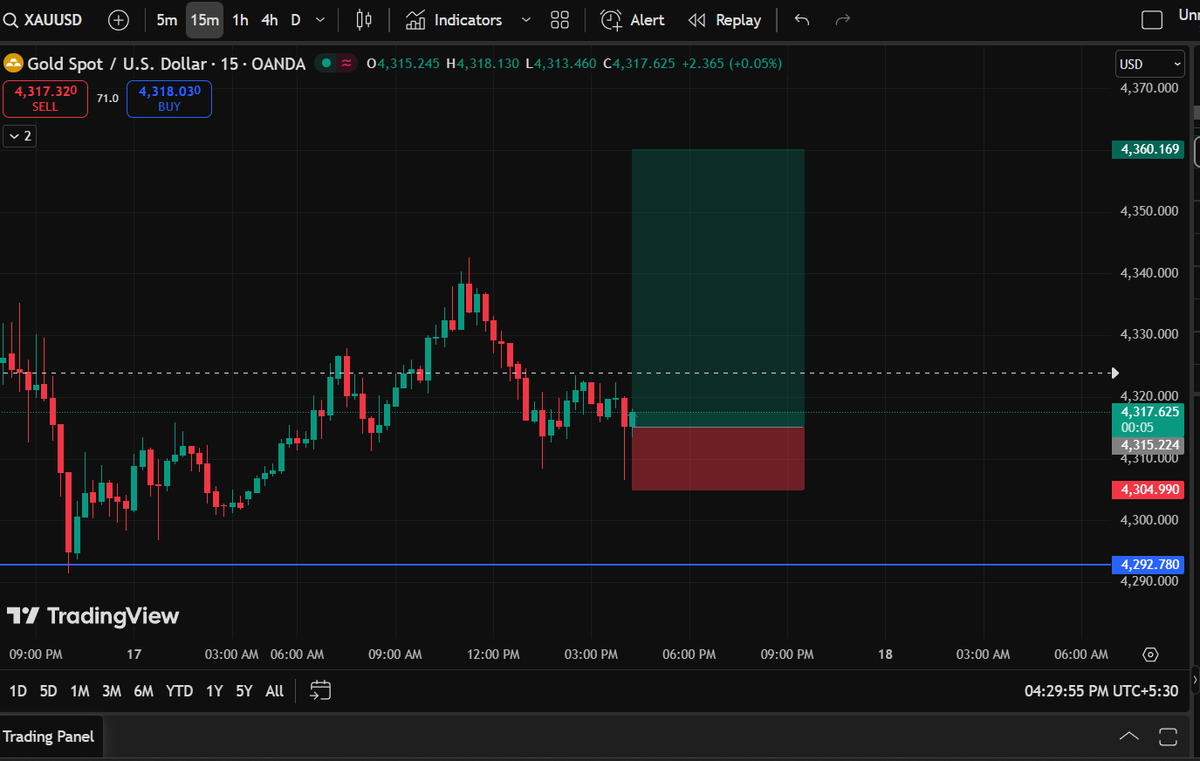This screenshot has width=1200, height=761.
Task: Set date range to 1D
Action: point(18,691)
